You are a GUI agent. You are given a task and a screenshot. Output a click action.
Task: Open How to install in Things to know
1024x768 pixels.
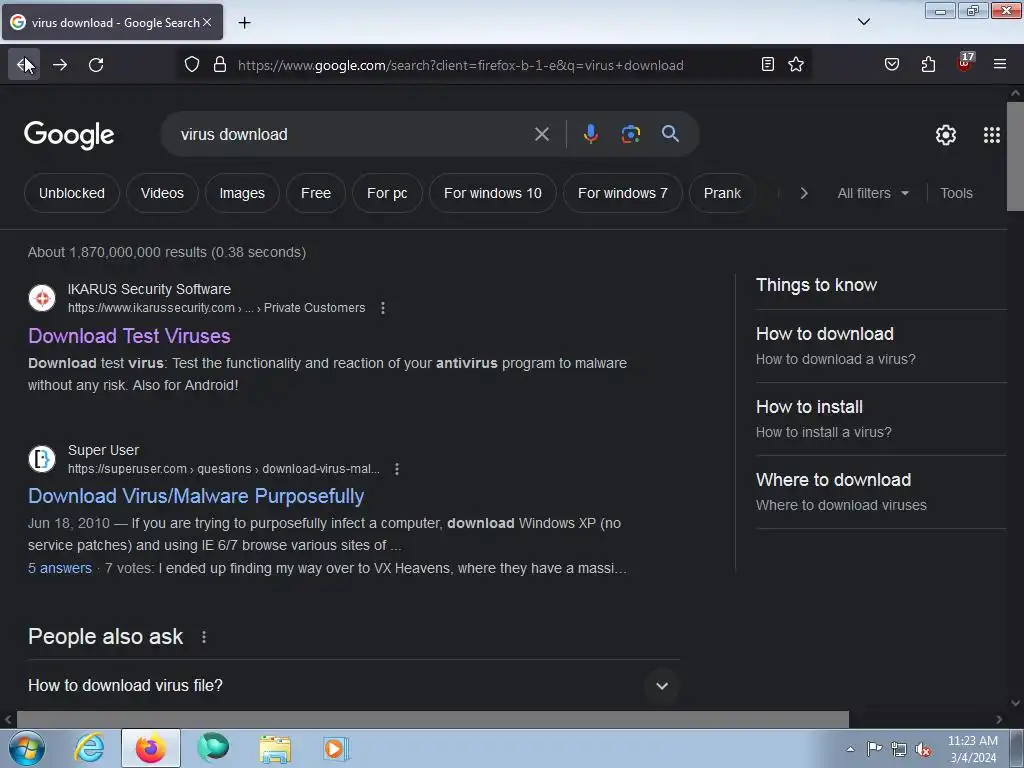point(880,419)
